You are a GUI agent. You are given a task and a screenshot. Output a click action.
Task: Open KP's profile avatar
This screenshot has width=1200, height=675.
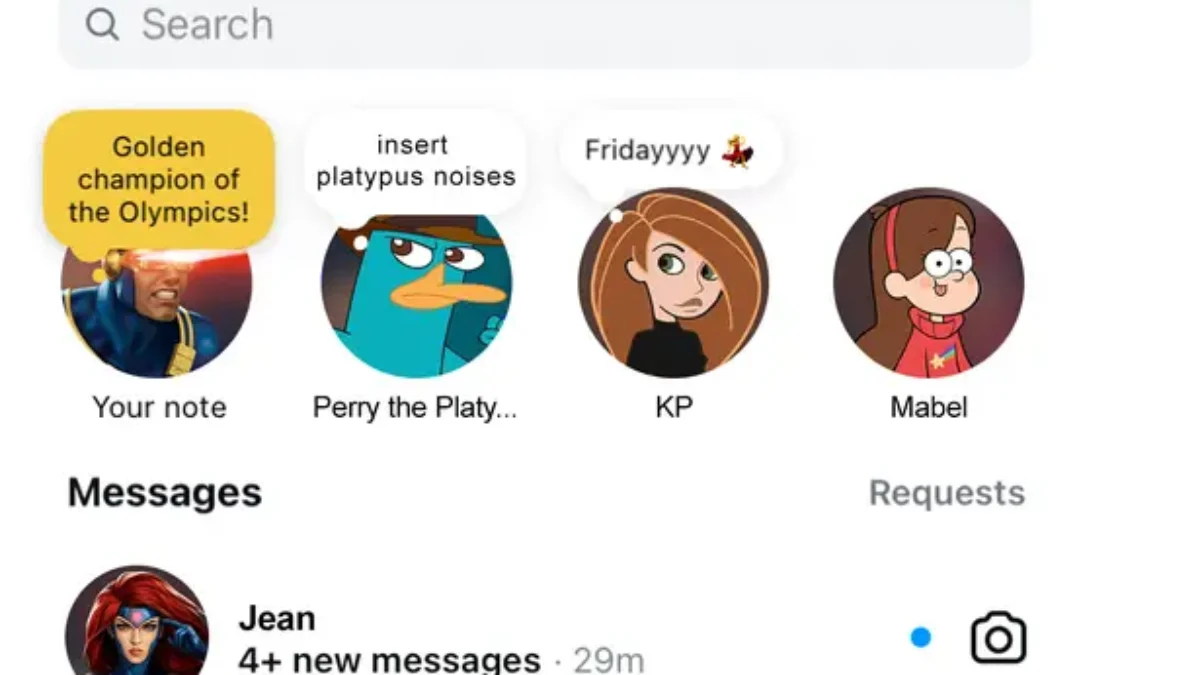click(673, 282)
